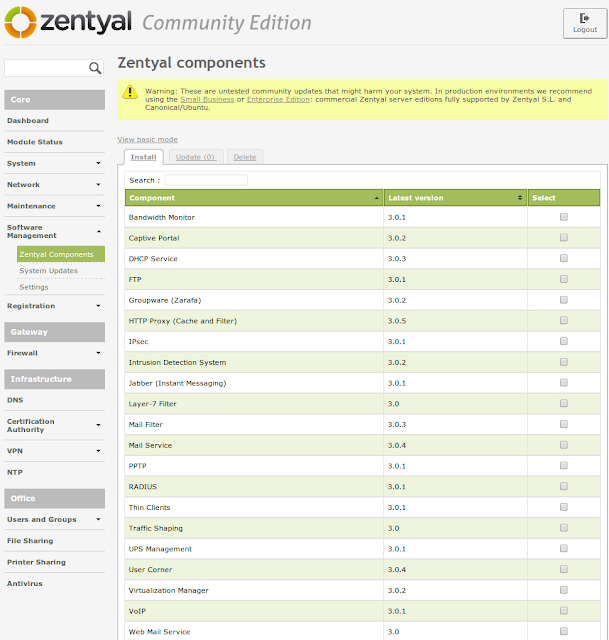Tick the FTP component checkbox
Screen dimensions: 609x640
564,279
